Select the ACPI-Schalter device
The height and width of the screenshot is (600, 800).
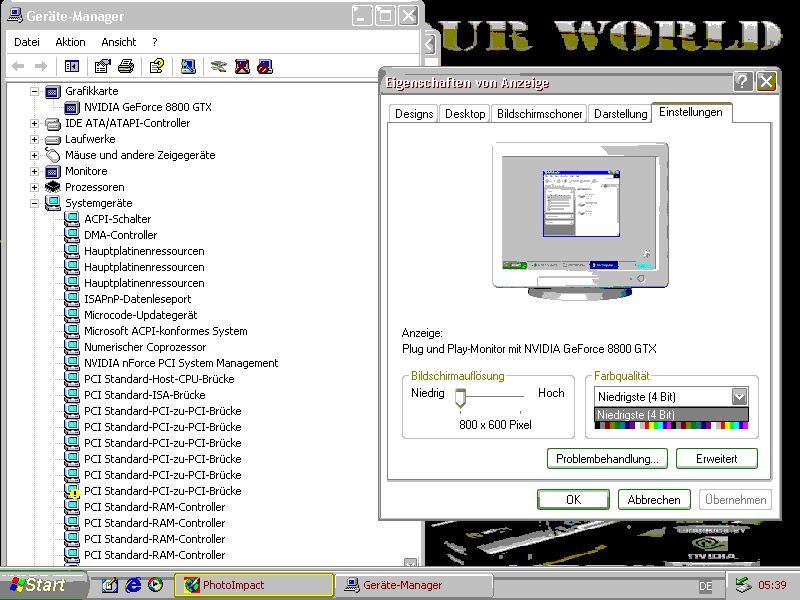coord(117,219)
